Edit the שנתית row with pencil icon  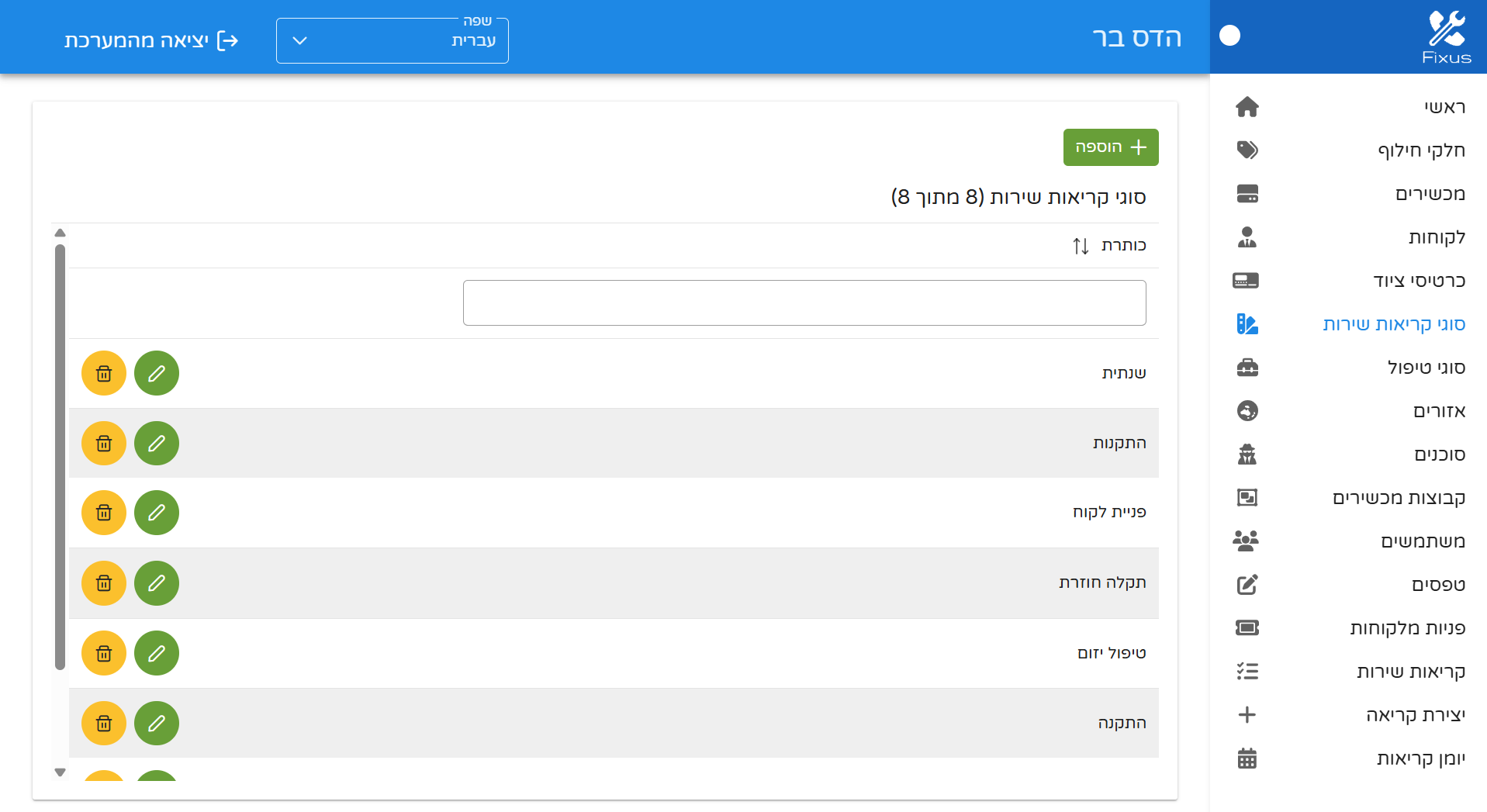coord(157,374)
